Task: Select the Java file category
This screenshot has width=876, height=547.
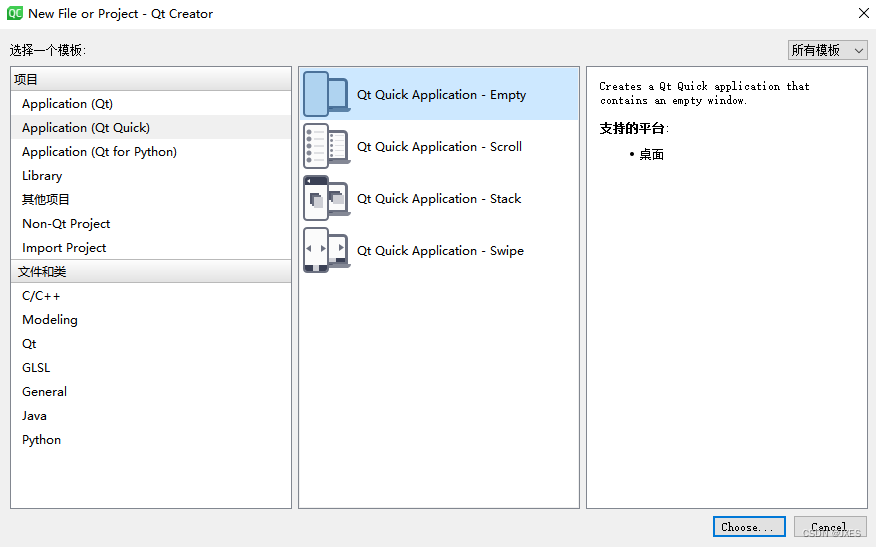Action: tap(151, 416)
